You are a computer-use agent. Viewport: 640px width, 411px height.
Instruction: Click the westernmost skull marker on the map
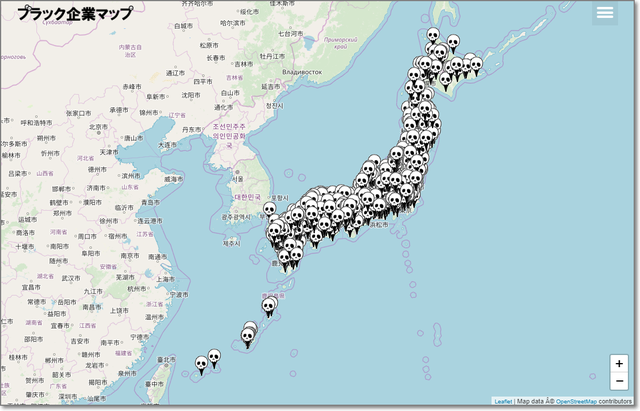[x=201, y=363]
